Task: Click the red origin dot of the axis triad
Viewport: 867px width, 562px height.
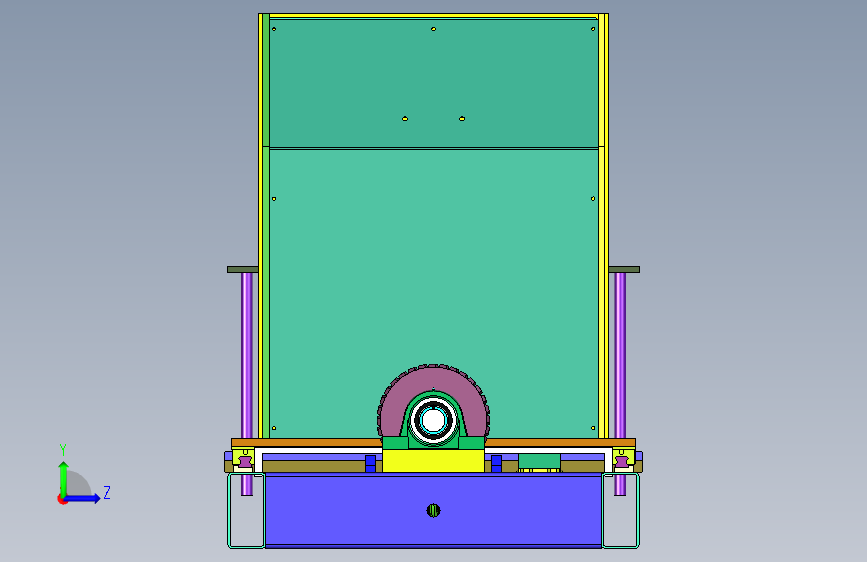Action: click(62, 499)
